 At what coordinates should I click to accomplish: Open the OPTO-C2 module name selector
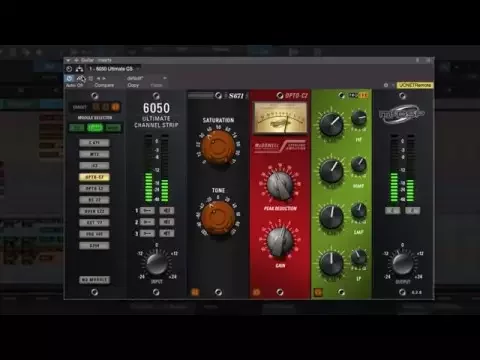click(x=296, y=96)
